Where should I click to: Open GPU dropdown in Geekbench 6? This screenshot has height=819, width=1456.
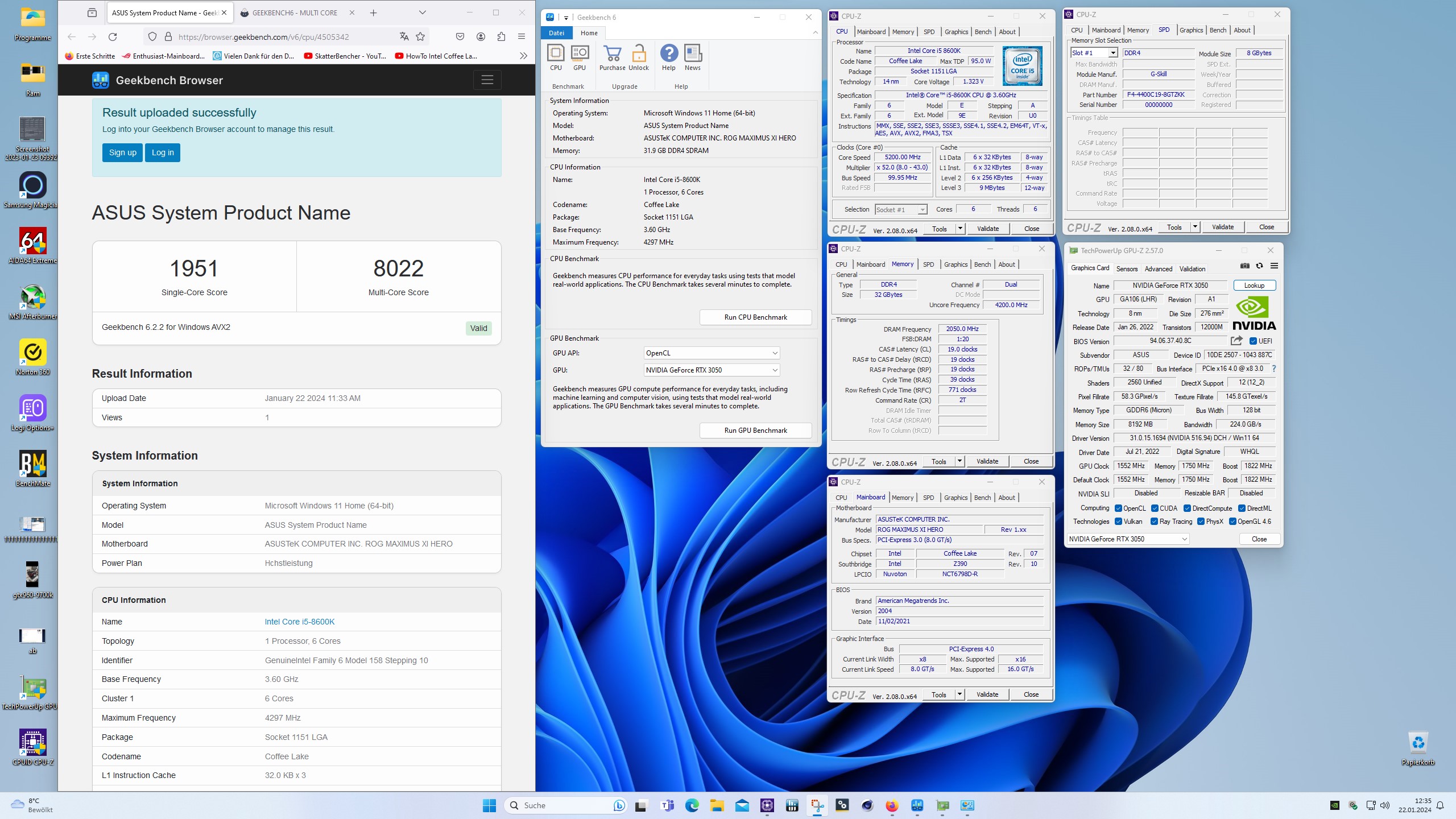(x=712, y=370)
